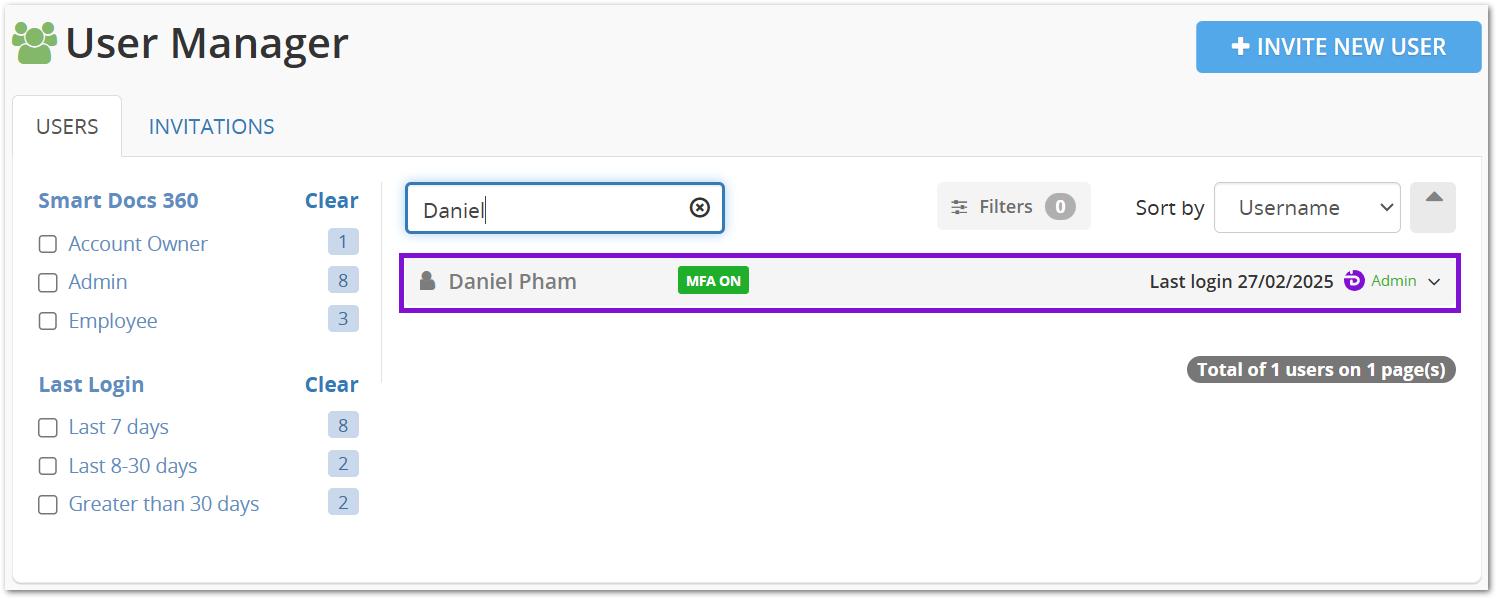
Task: Tick the Admin role checkbox
Action: (x=48, y=283)
